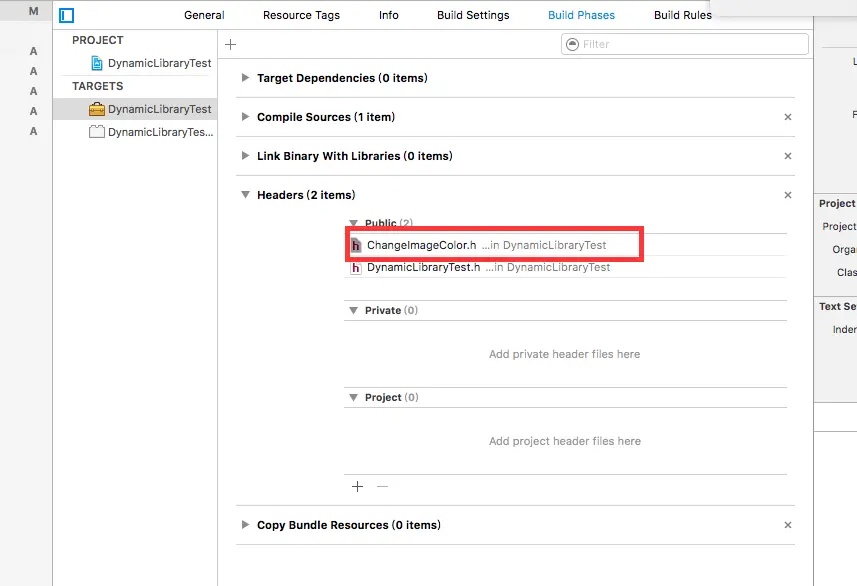Screen dimensions: 857x586
Task: Open the Resource Tags tab
Action: pyautogui.click(x=301, y=15)
